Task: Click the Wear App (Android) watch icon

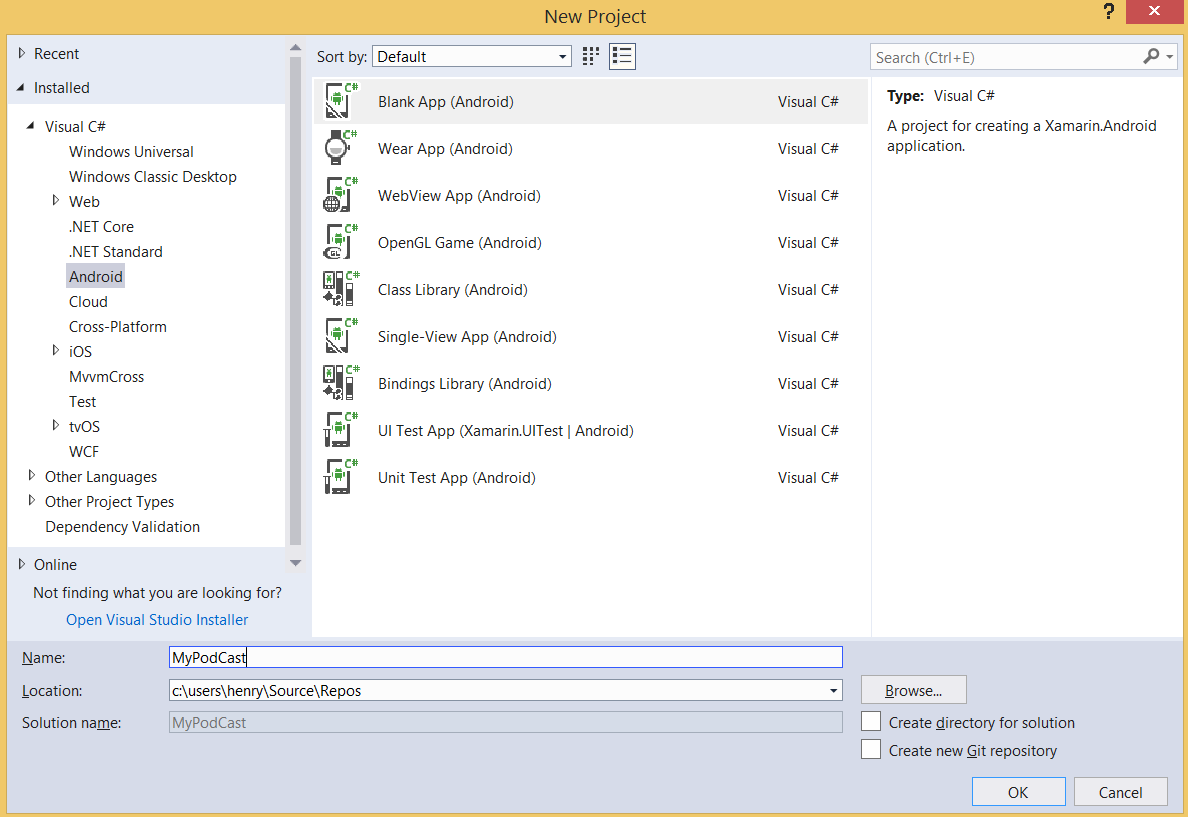Action: (x=340, y=148)
